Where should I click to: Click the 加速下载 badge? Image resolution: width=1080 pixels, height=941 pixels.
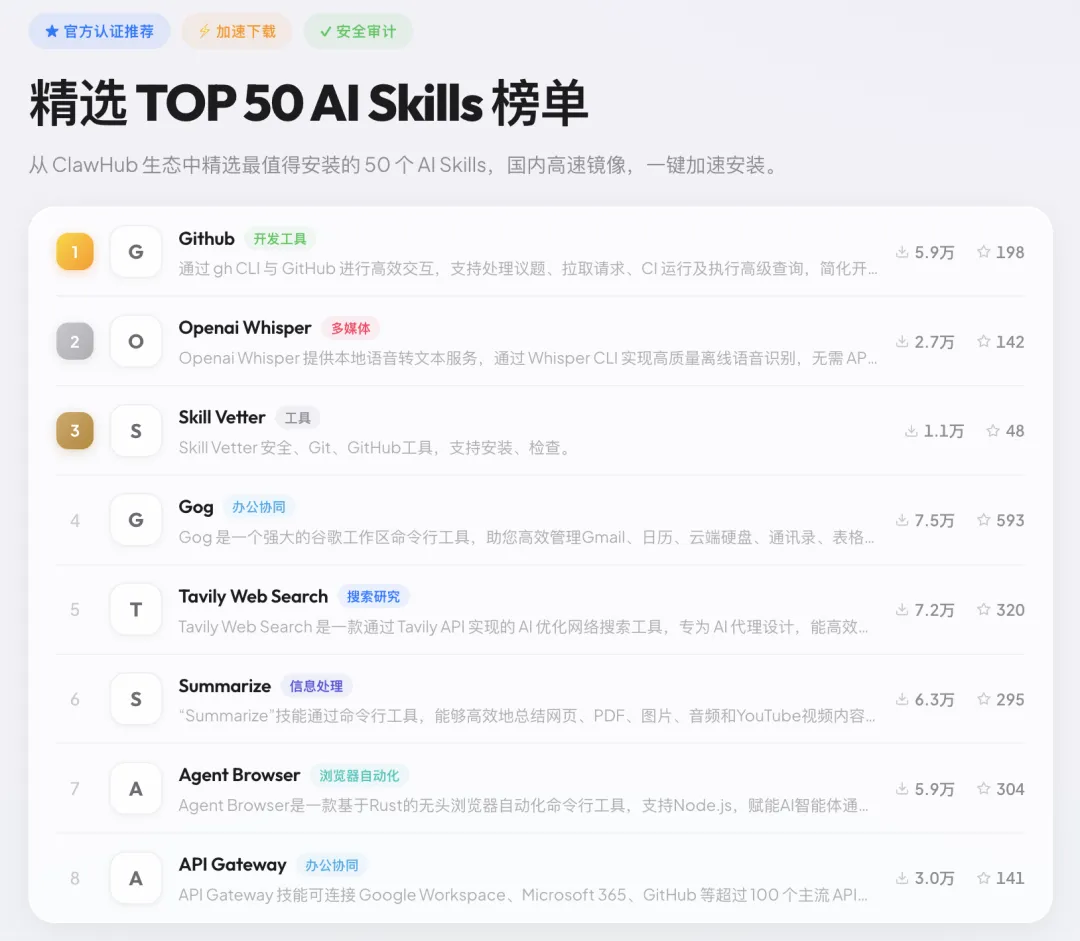click(x=237, y=31)
